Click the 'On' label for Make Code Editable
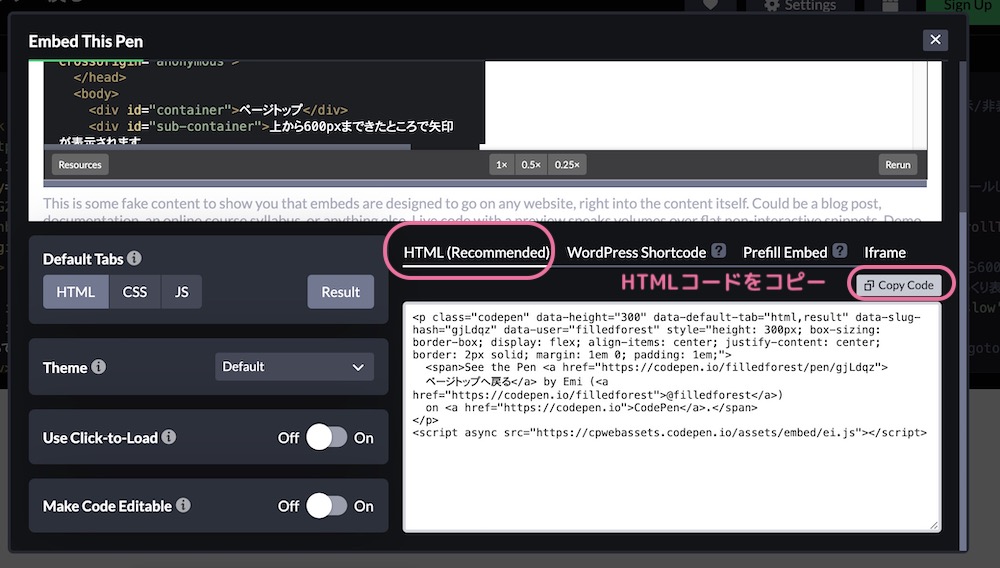The width and height of the screenshot is (1000, 568). tap(364, 506)
